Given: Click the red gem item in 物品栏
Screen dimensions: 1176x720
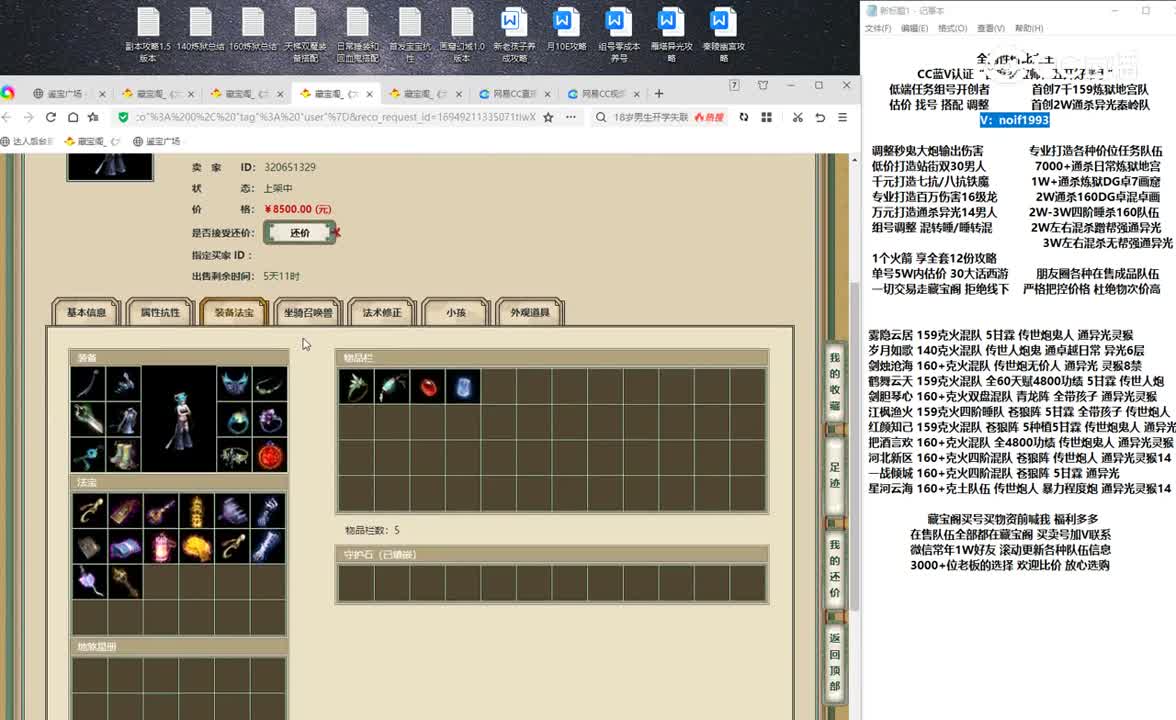Looking at the screenshot, I should [428, 387].
